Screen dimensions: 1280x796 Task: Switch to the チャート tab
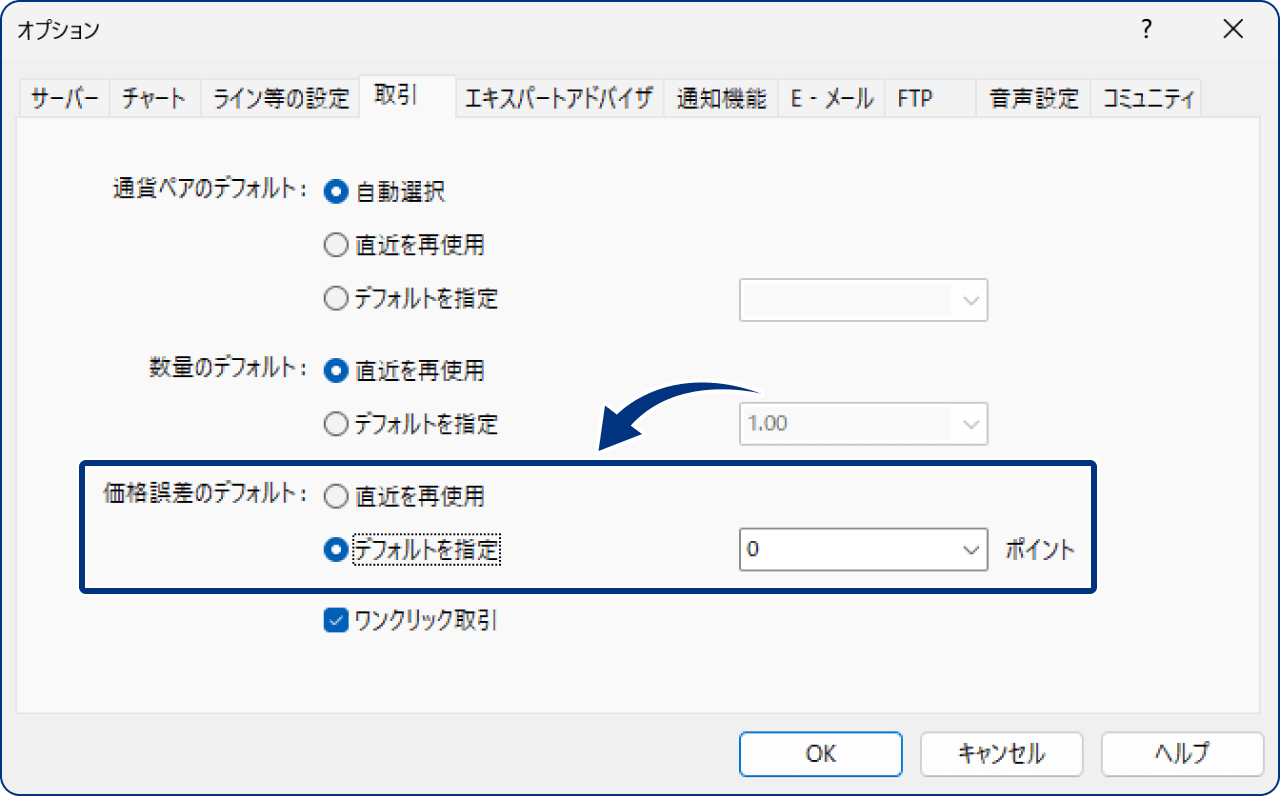pyautogui.click(x=154, y=98)
